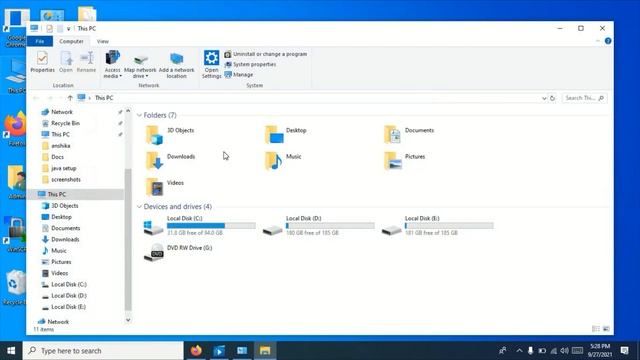Image resolution: width=640 pixels, height=360 pixels.
Task: Open Pictures in the navigation tree
Action: tap(61, 262)
